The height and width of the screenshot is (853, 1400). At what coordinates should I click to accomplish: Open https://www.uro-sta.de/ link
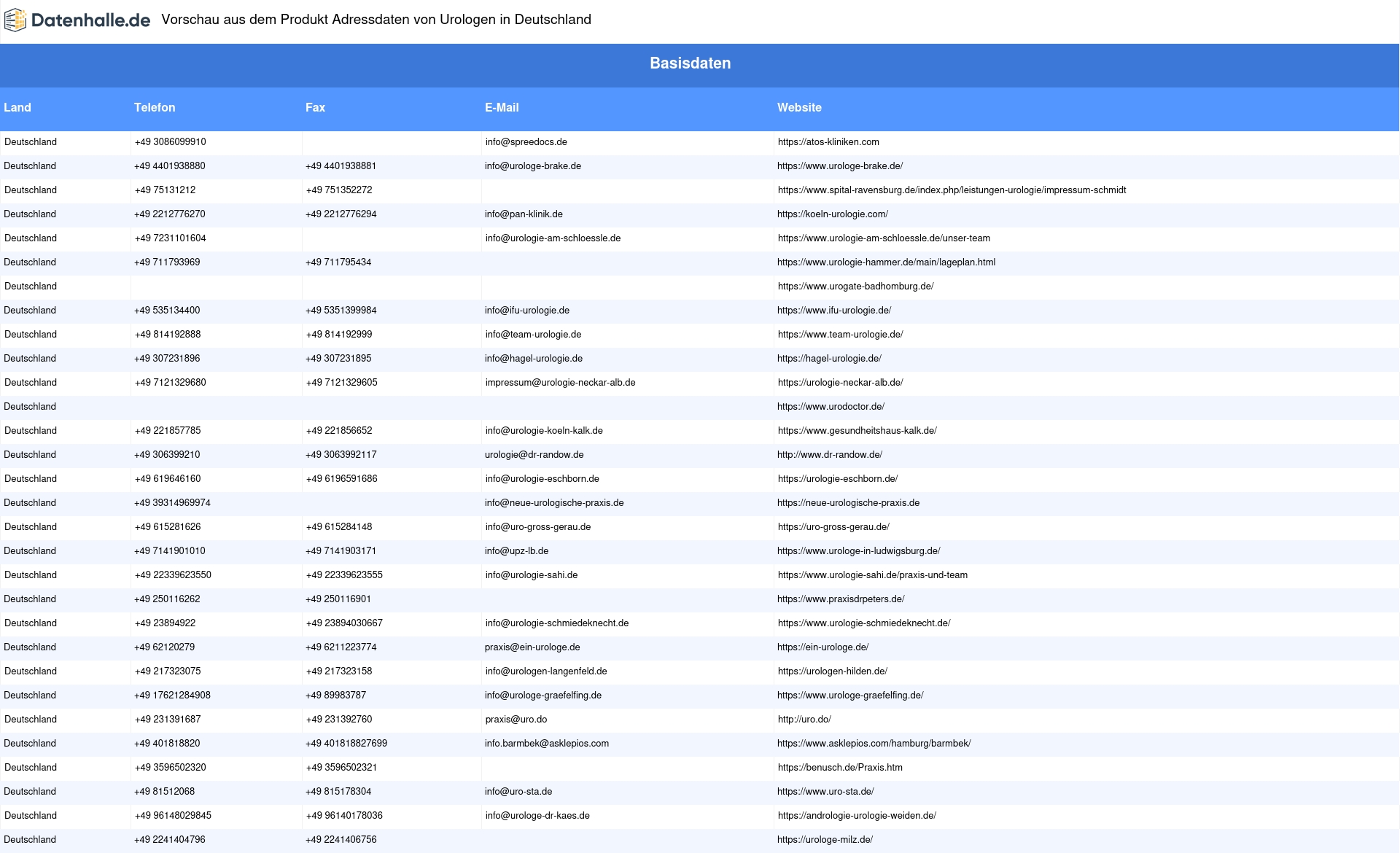[x=825, y=792]
